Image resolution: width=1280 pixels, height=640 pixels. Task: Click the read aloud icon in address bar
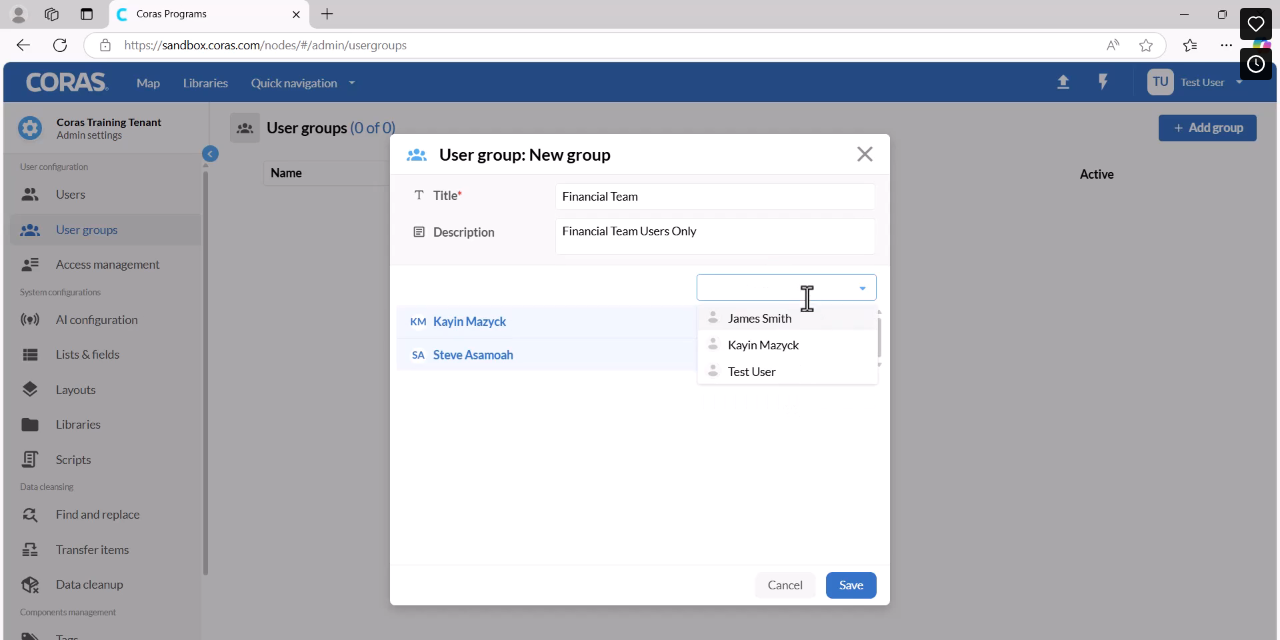1113,45
